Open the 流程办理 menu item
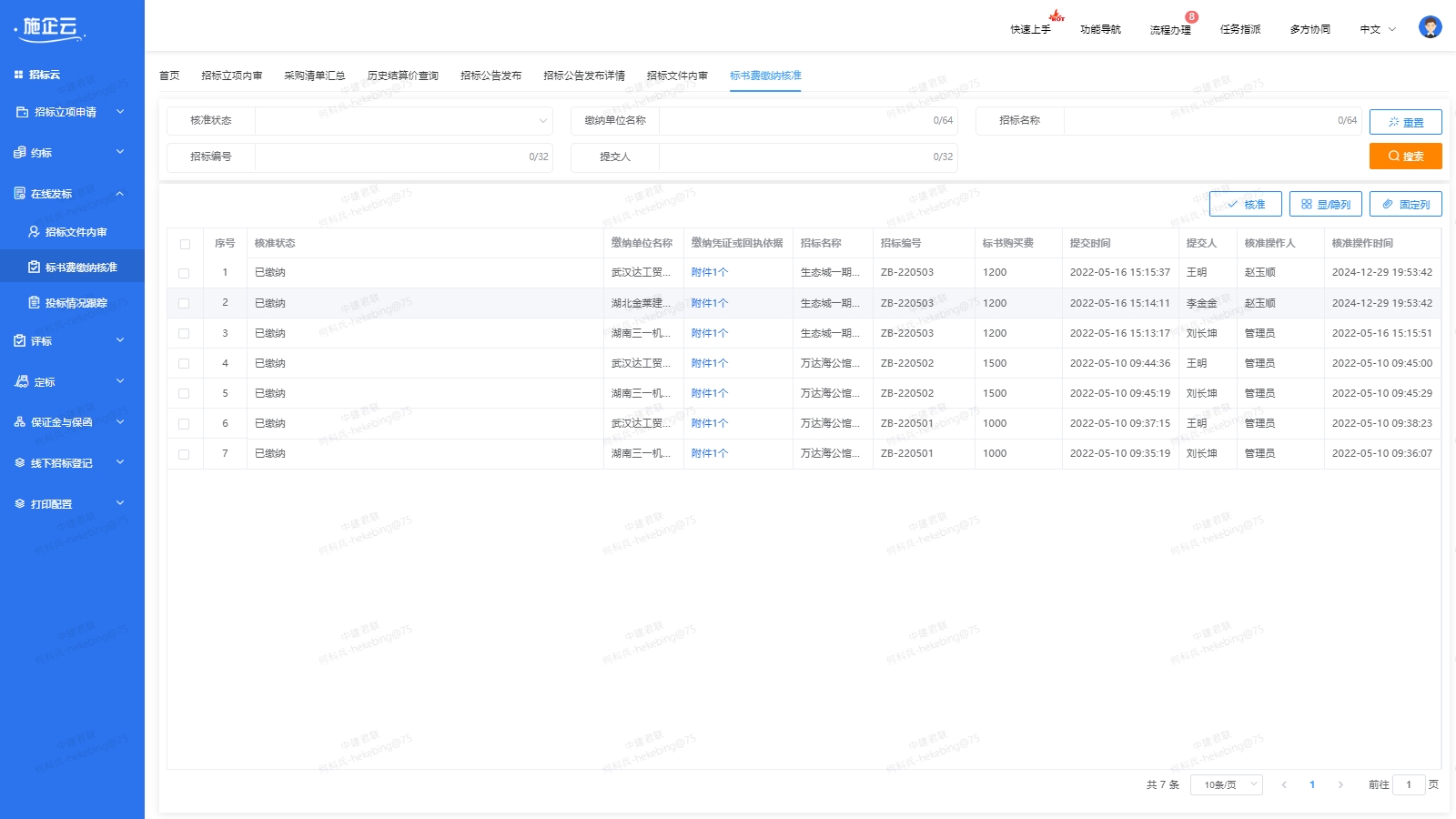The height and width of the screenshot is (819, 1456). pos(1170,29)
